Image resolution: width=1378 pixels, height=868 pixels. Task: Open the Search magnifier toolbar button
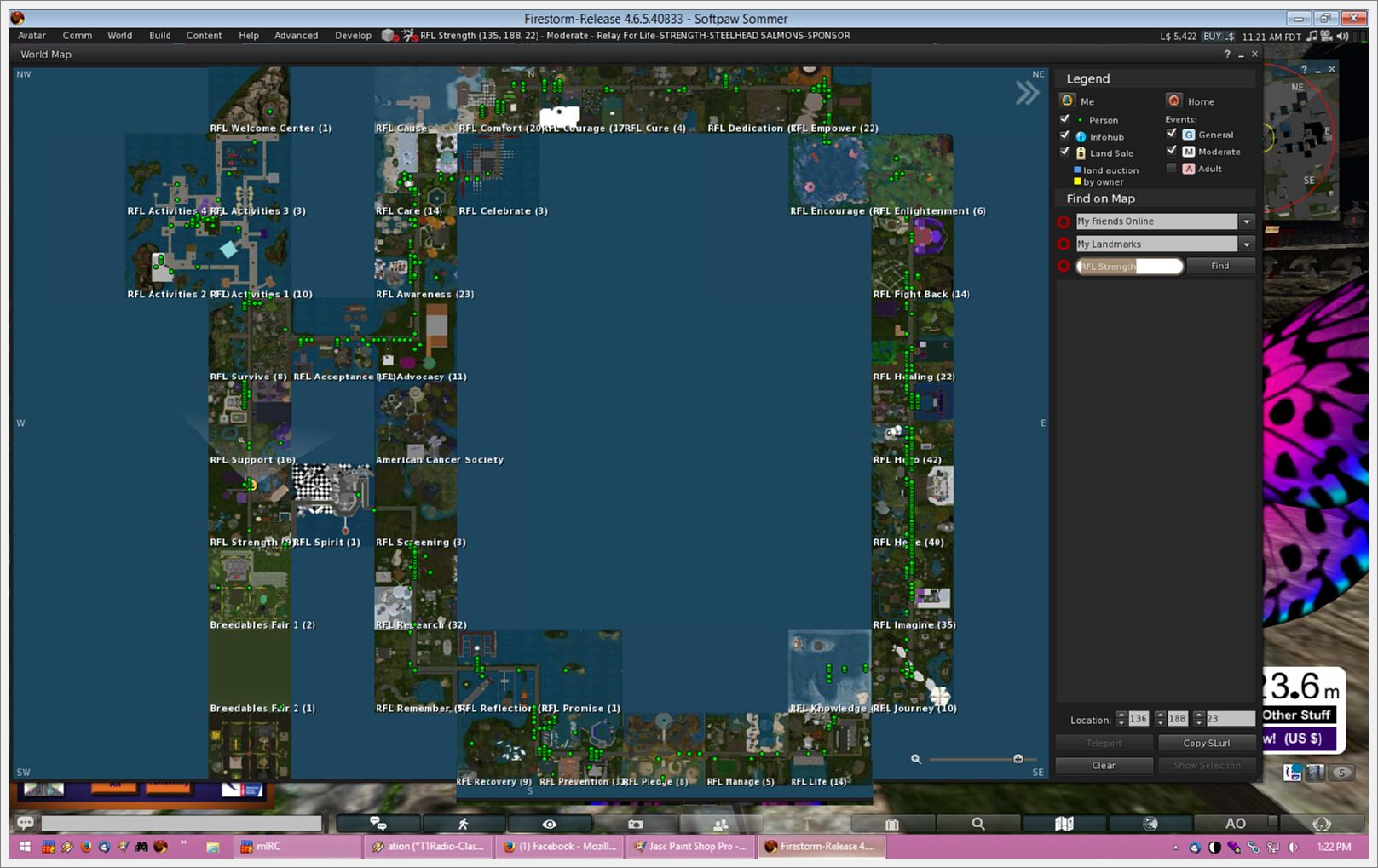click(x=978, y=824)
